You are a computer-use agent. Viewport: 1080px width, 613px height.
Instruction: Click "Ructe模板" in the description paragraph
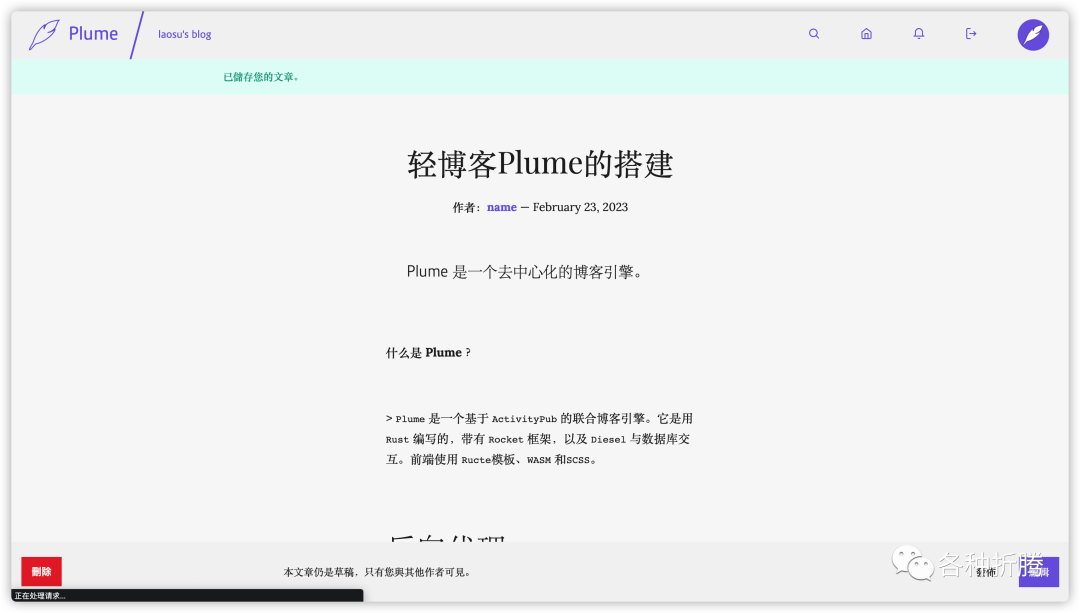click(488, 460)
